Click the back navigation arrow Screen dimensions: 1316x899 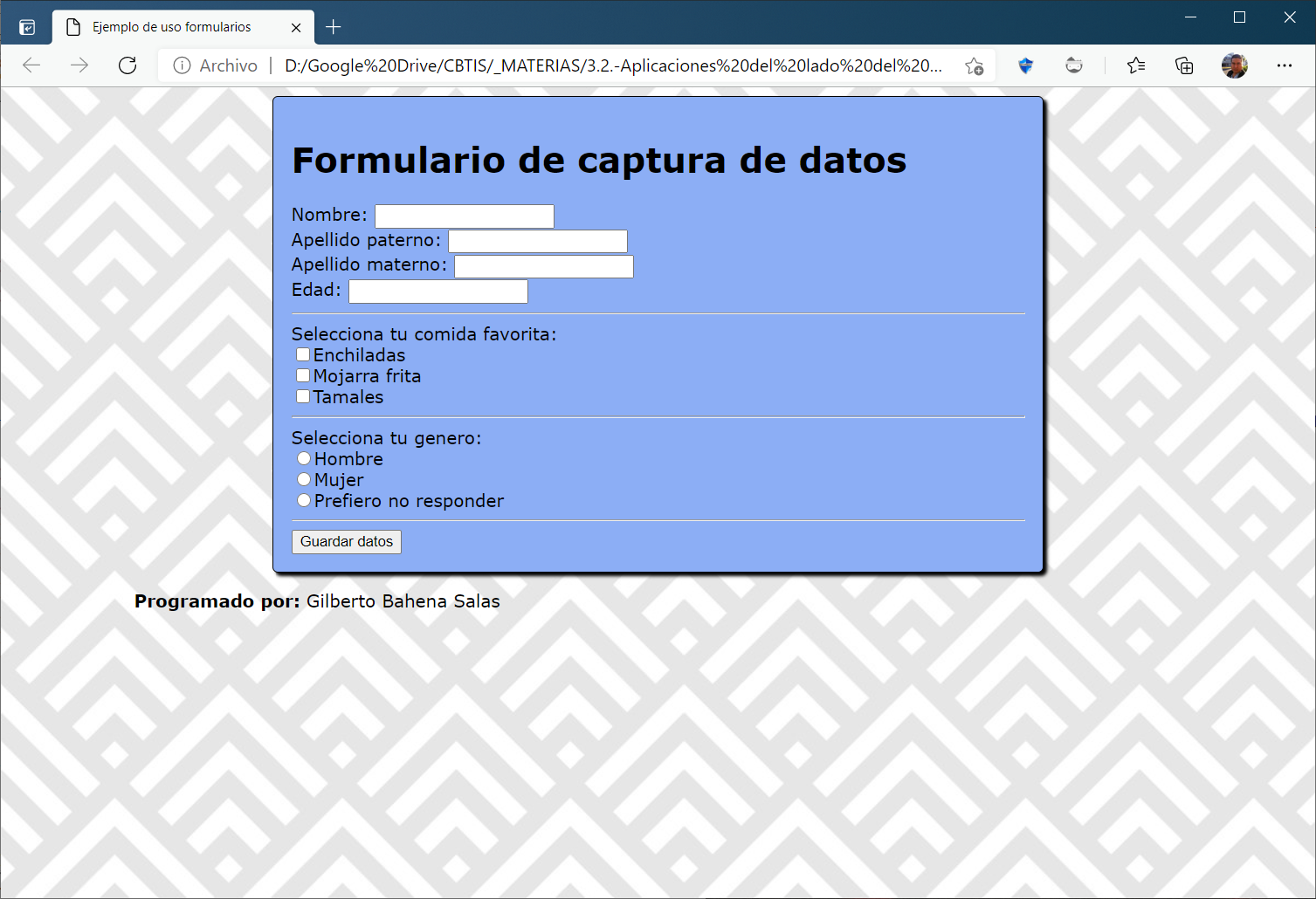[x=31, y=65]
